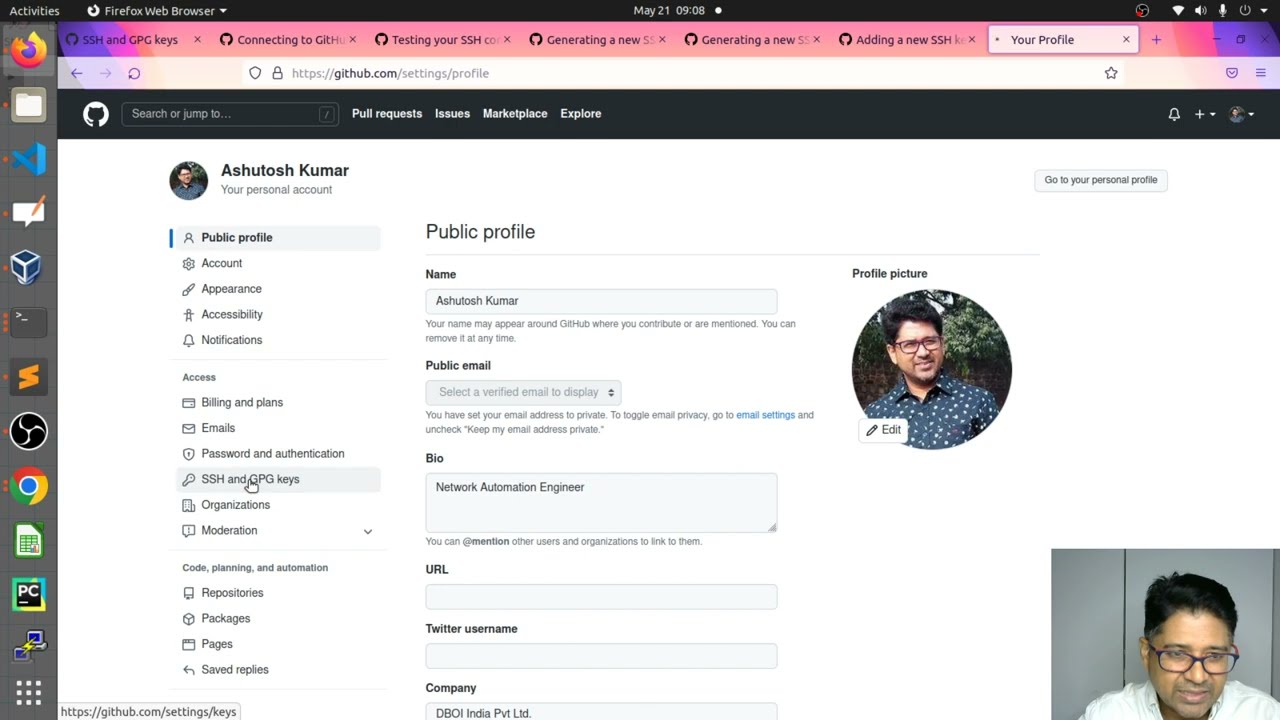Open VirtualBox from the dock
The width and height of the screenshot is (1280, 720).
point(28,267)
